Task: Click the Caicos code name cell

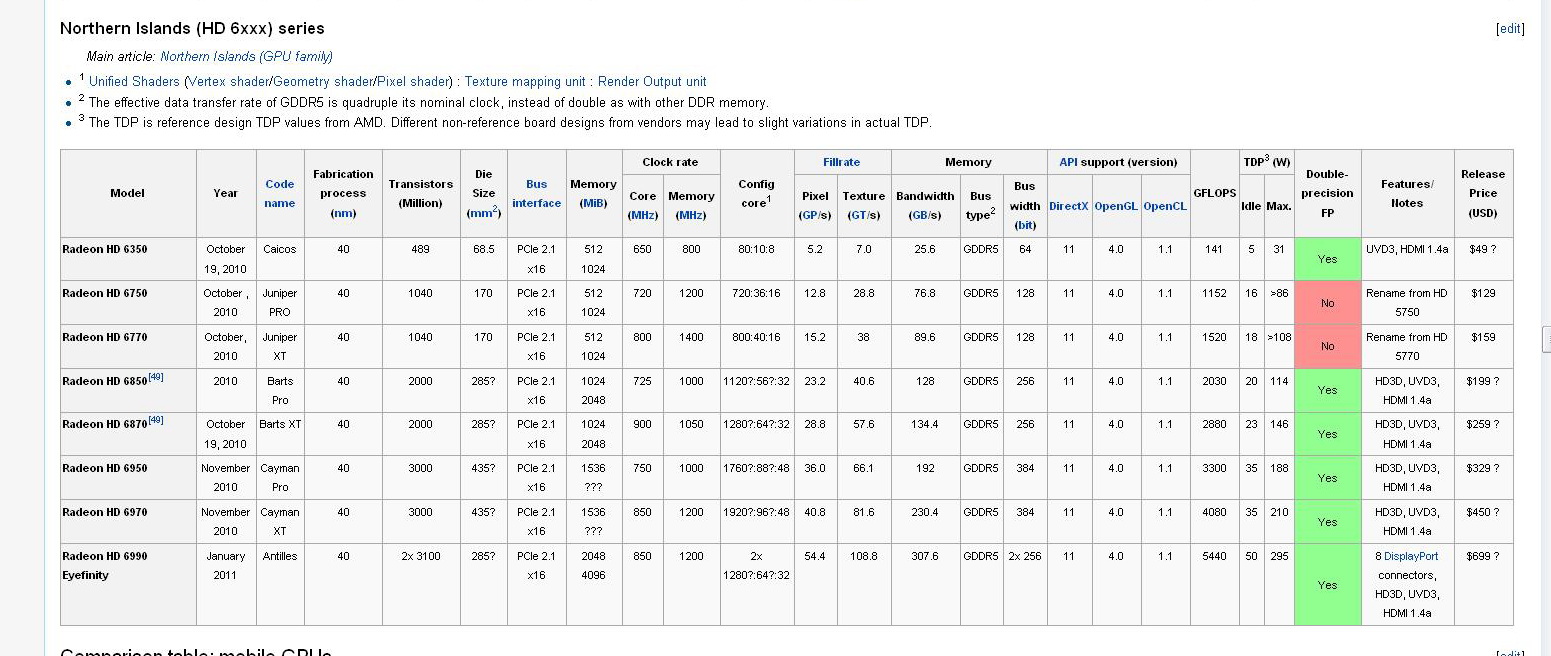Action: (x=280, y=259)
